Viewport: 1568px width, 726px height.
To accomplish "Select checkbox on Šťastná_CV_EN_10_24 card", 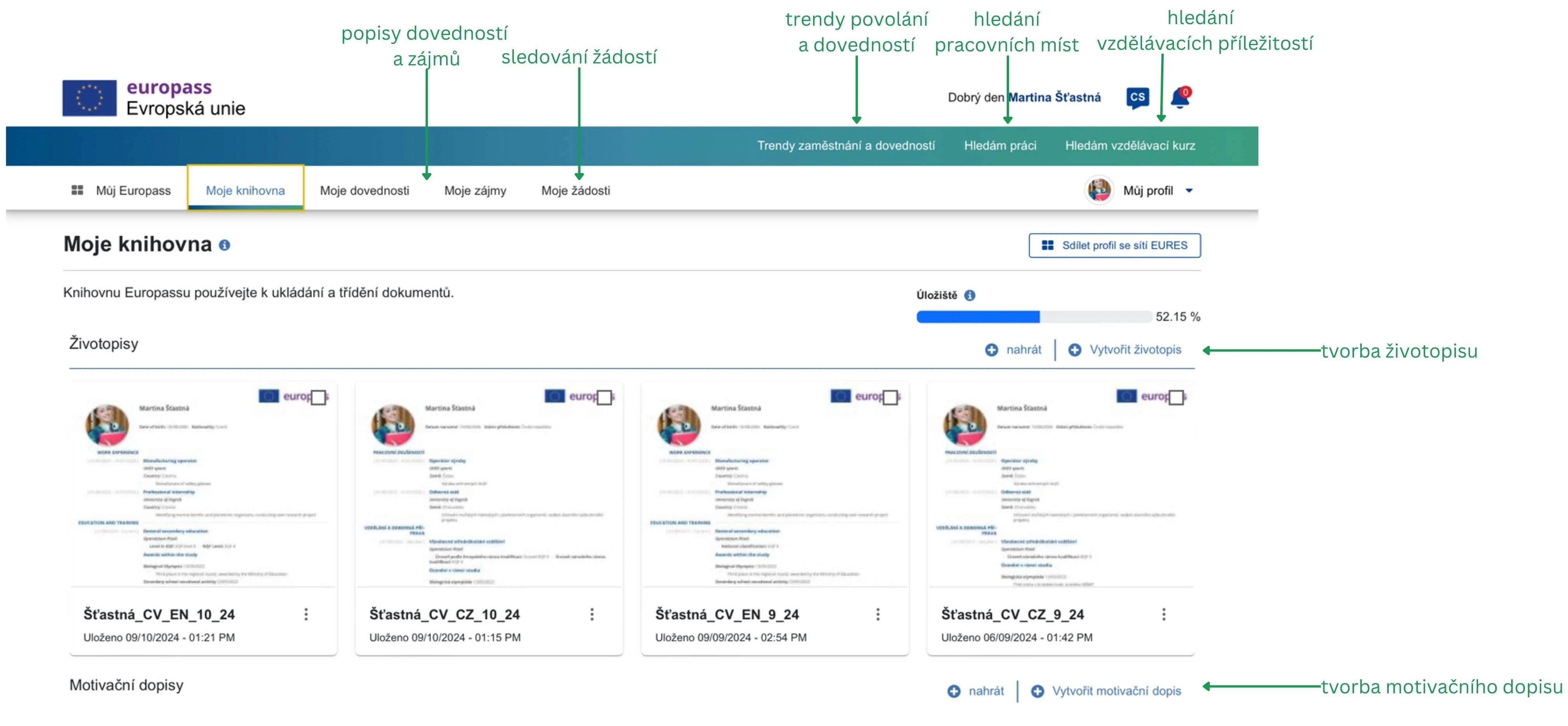I will tap(318, 398).
